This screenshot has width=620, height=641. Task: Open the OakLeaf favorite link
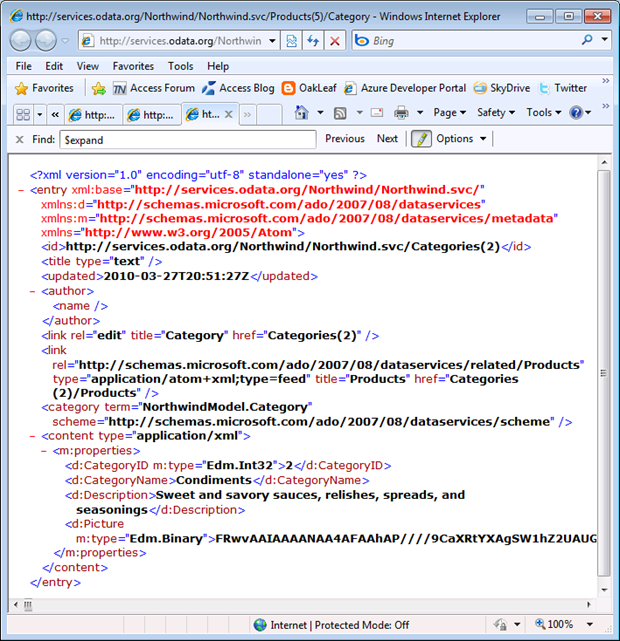pos(309,88)
